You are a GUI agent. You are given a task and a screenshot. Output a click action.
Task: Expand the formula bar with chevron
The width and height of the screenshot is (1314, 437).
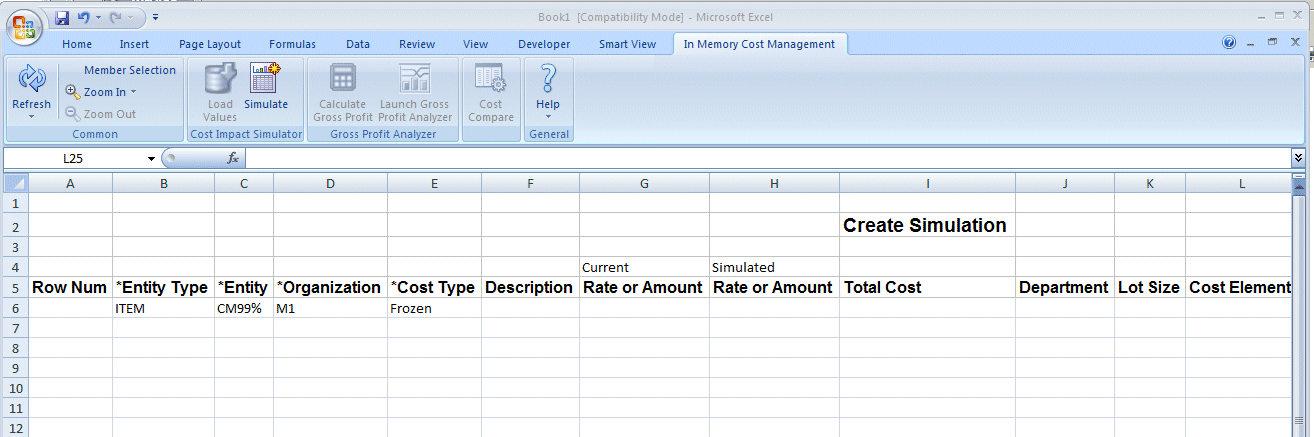tap(1298, 158)
